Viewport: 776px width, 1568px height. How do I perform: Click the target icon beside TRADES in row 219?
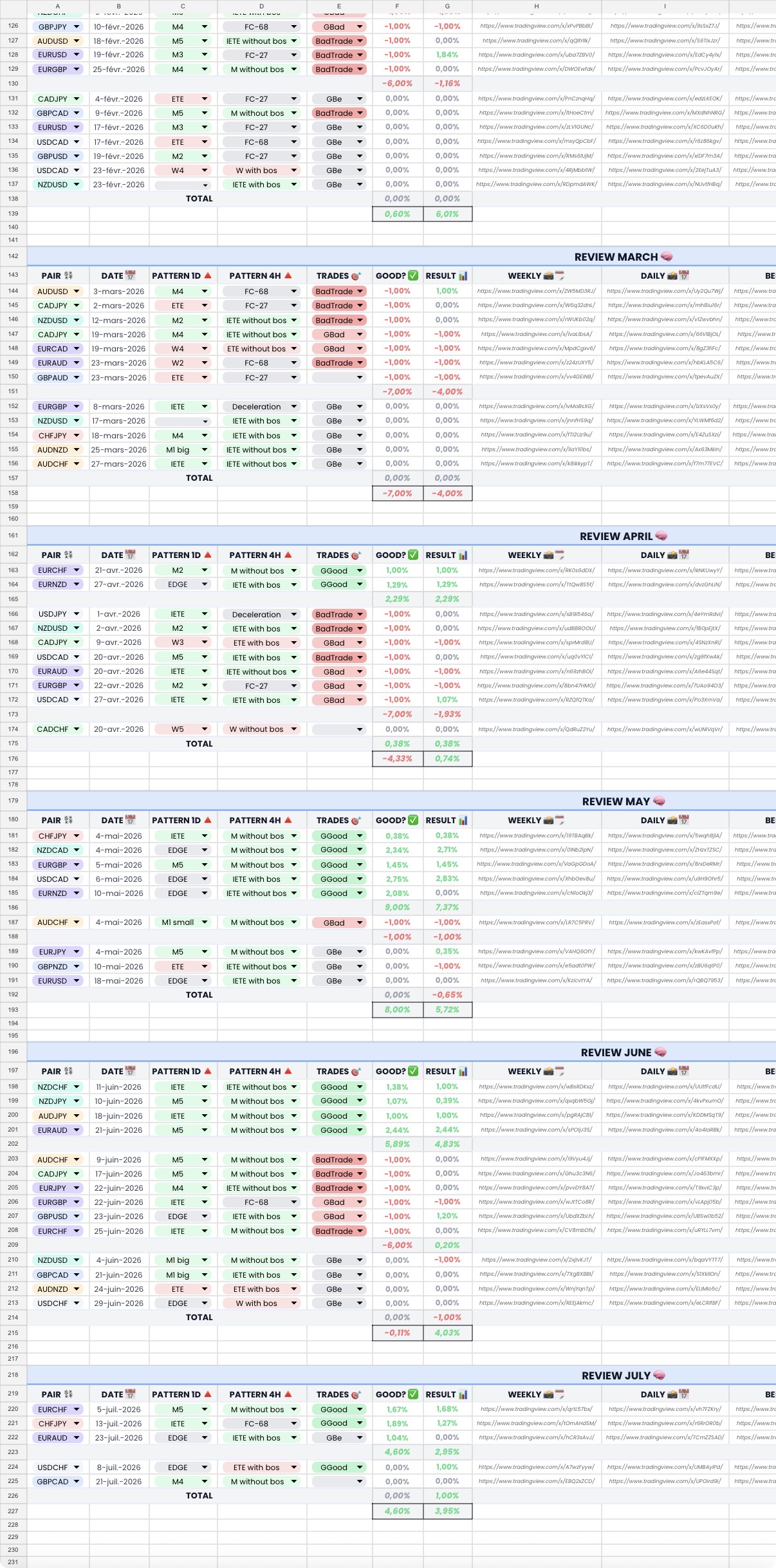(x=356, y=1394)
